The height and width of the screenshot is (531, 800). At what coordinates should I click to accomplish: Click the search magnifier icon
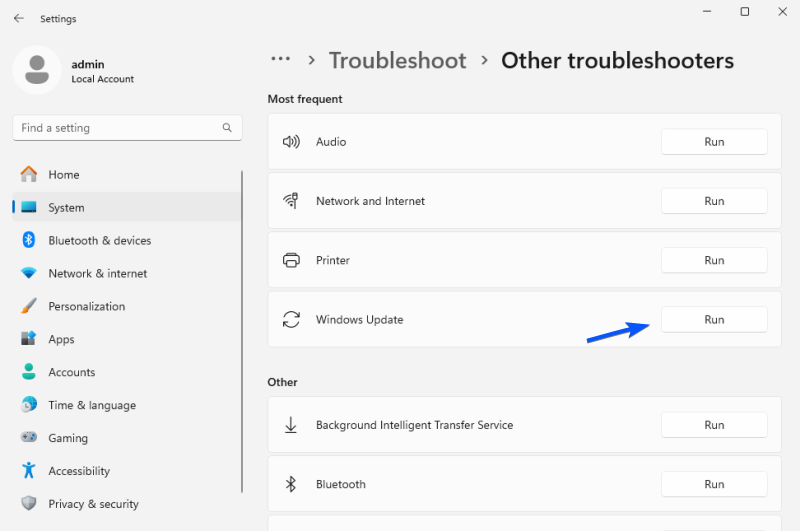point(227,128)
